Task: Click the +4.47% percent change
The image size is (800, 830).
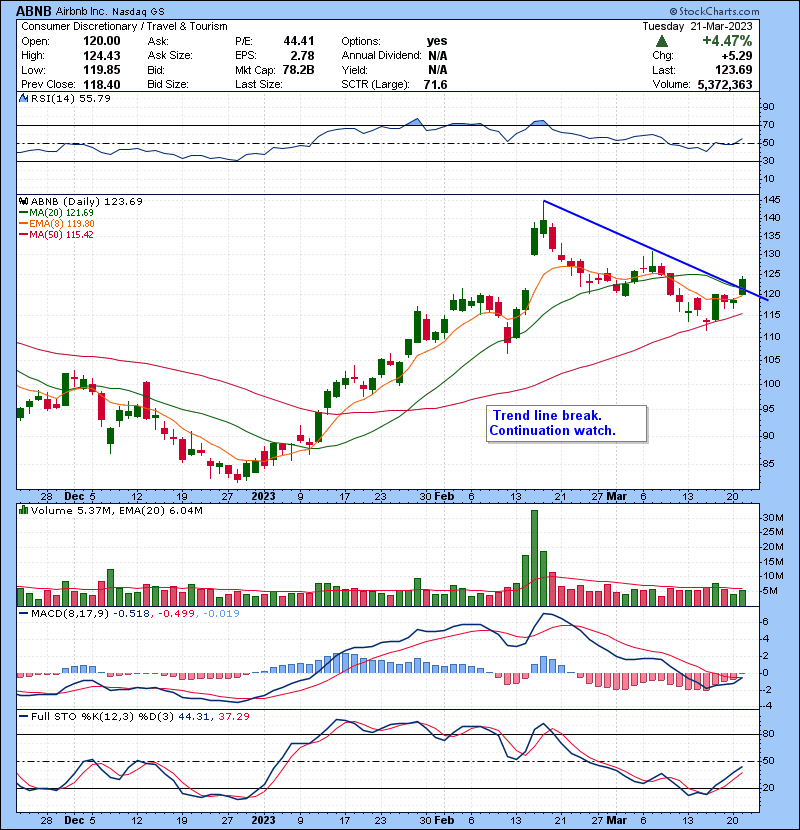Action: [x=726, y=41]
